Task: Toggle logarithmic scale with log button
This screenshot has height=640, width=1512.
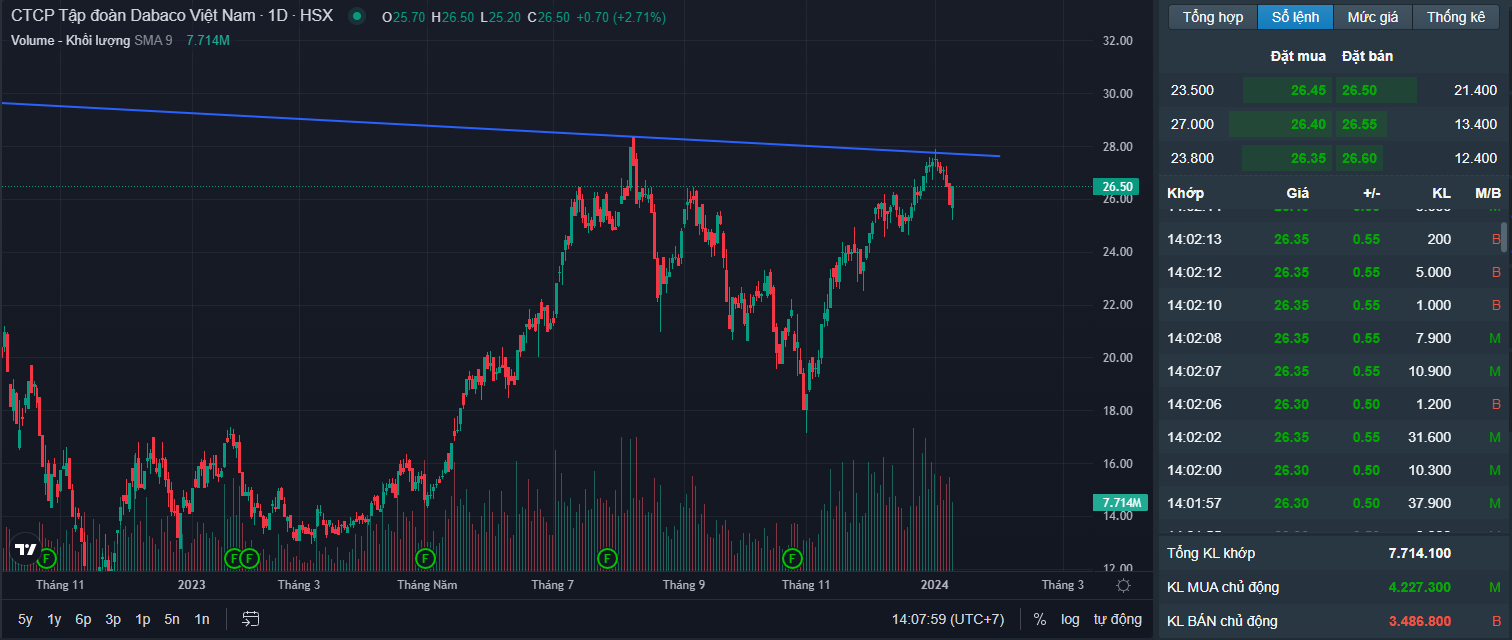Action: tap(1070, 620)
